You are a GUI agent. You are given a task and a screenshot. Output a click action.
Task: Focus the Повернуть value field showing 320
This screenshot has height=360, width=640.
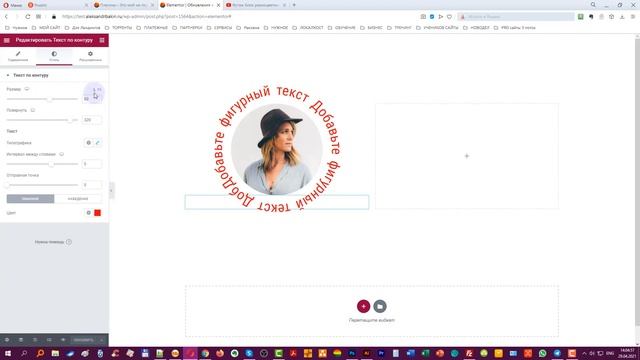click(x=92, y=120)
